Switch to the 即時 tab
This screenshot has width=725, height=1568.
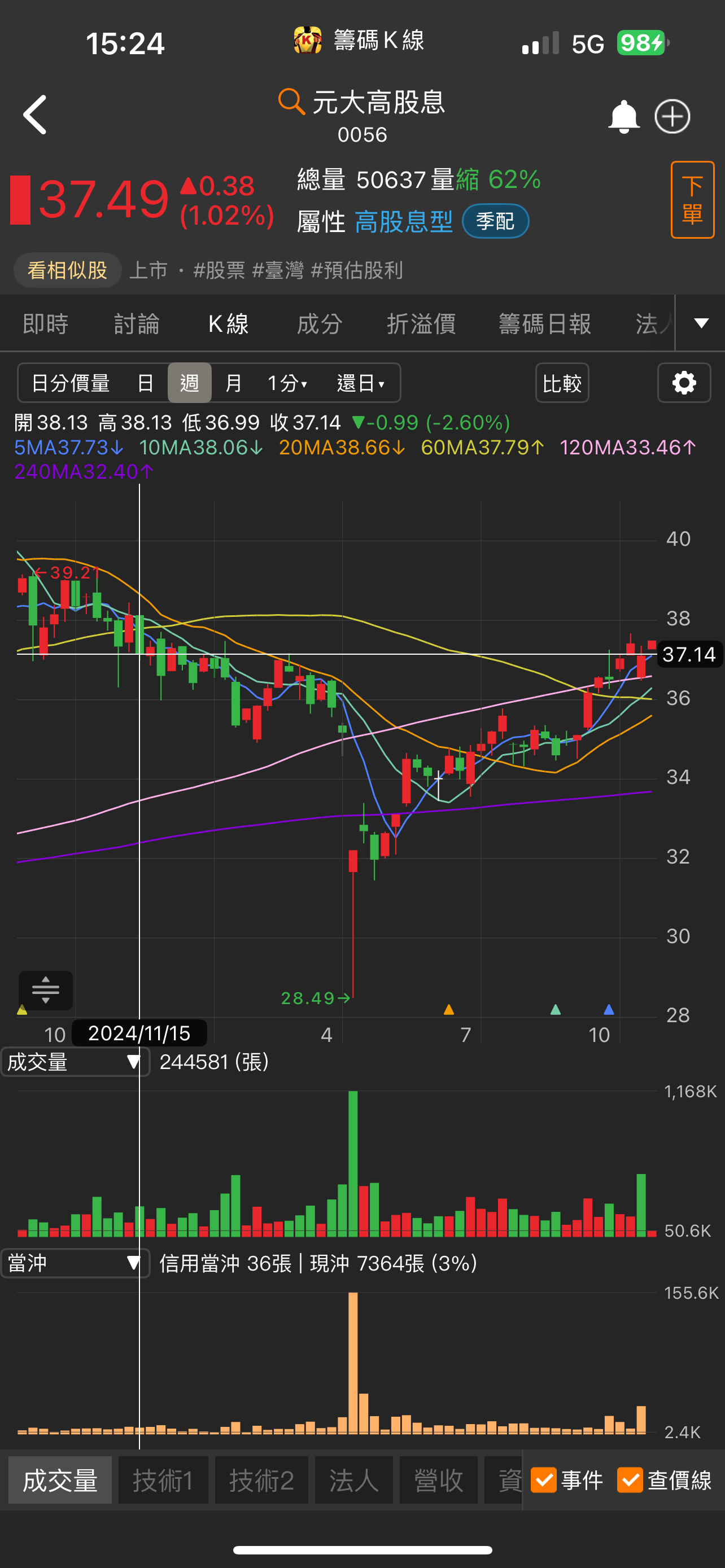(x=46, y=324)
